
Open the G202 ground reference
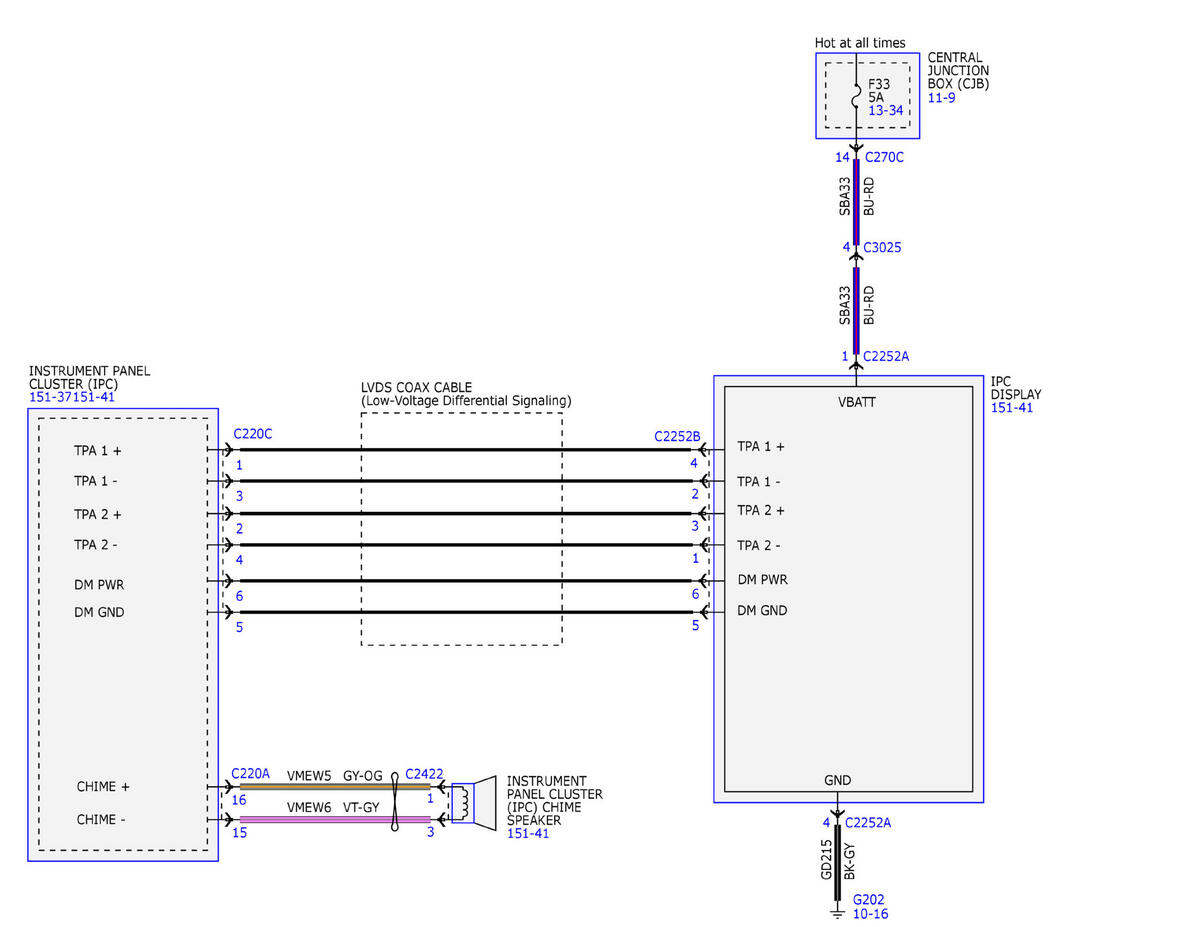868,899
